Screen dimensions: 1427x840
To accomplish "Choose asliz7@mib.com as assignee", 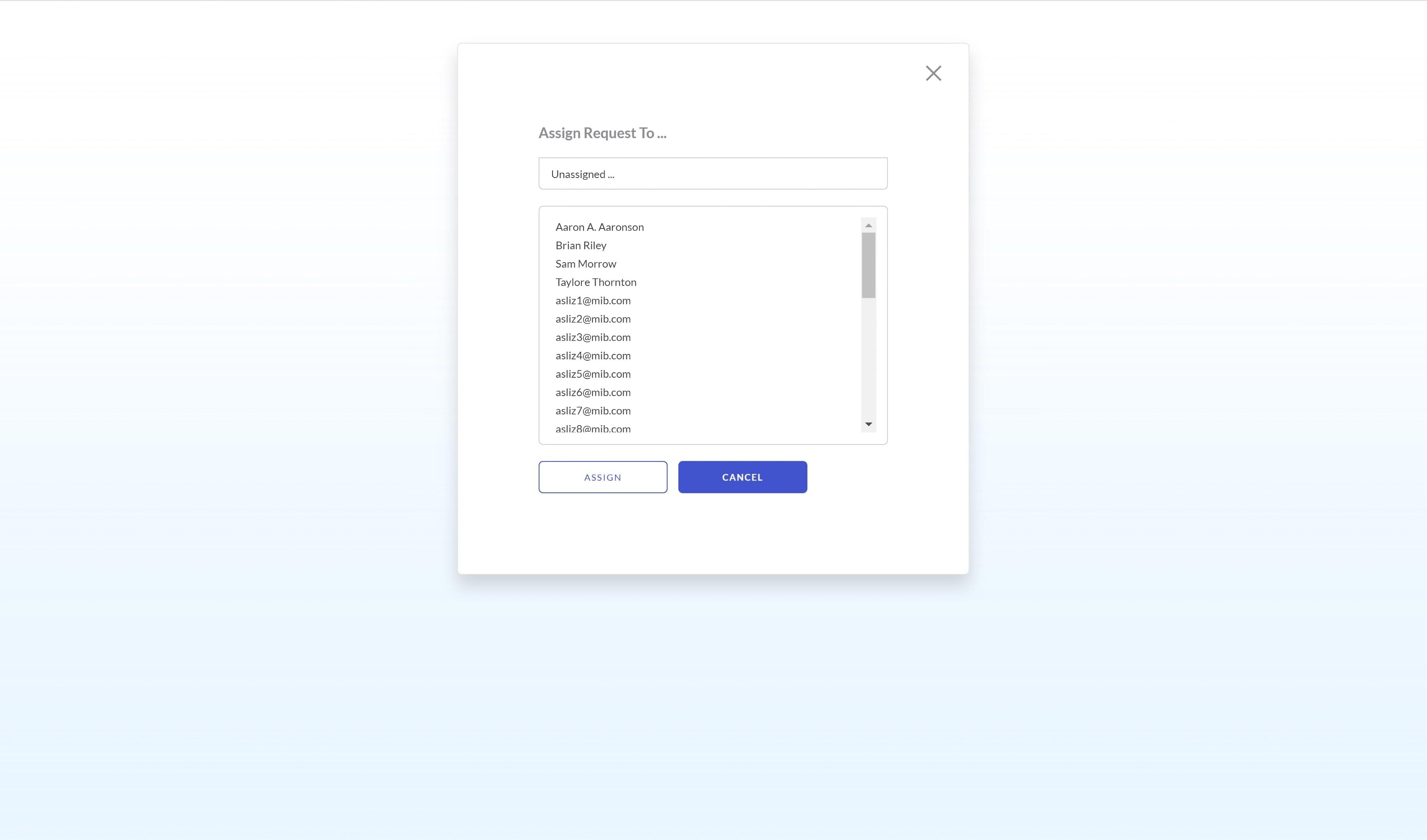I will coord(593,411).
